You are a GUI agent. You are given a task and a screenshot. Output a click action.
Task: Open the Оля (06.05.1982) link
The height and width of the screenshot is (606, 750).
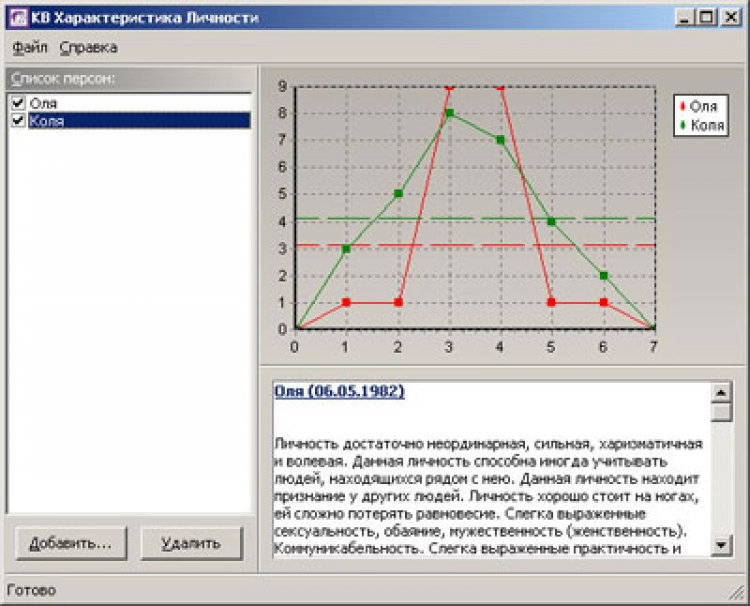coord(340,391)
